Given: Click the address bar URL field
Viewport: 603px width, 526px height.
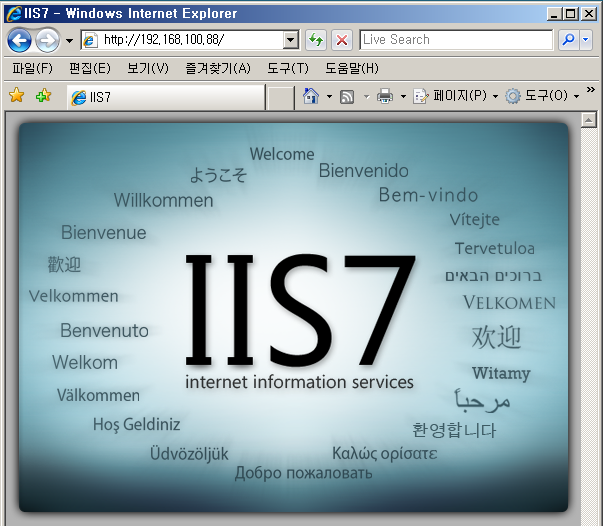Looking at the screenshot, I should click(x=182, y=40).
